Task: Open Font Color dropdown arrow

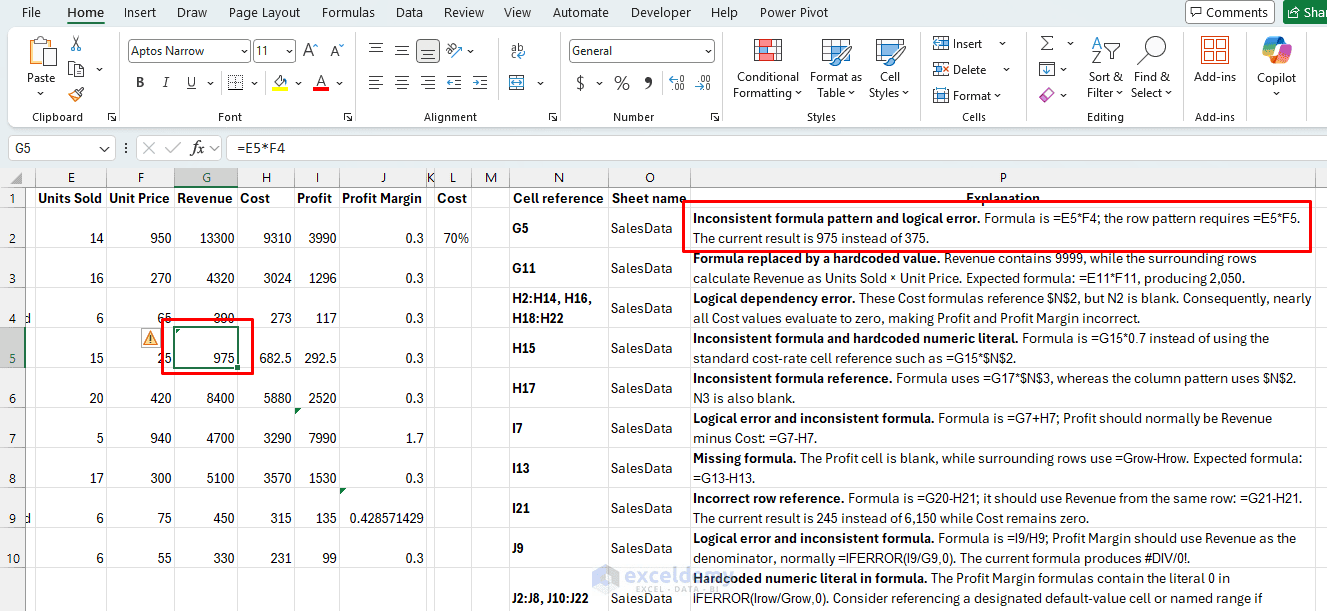Action: 340,83
